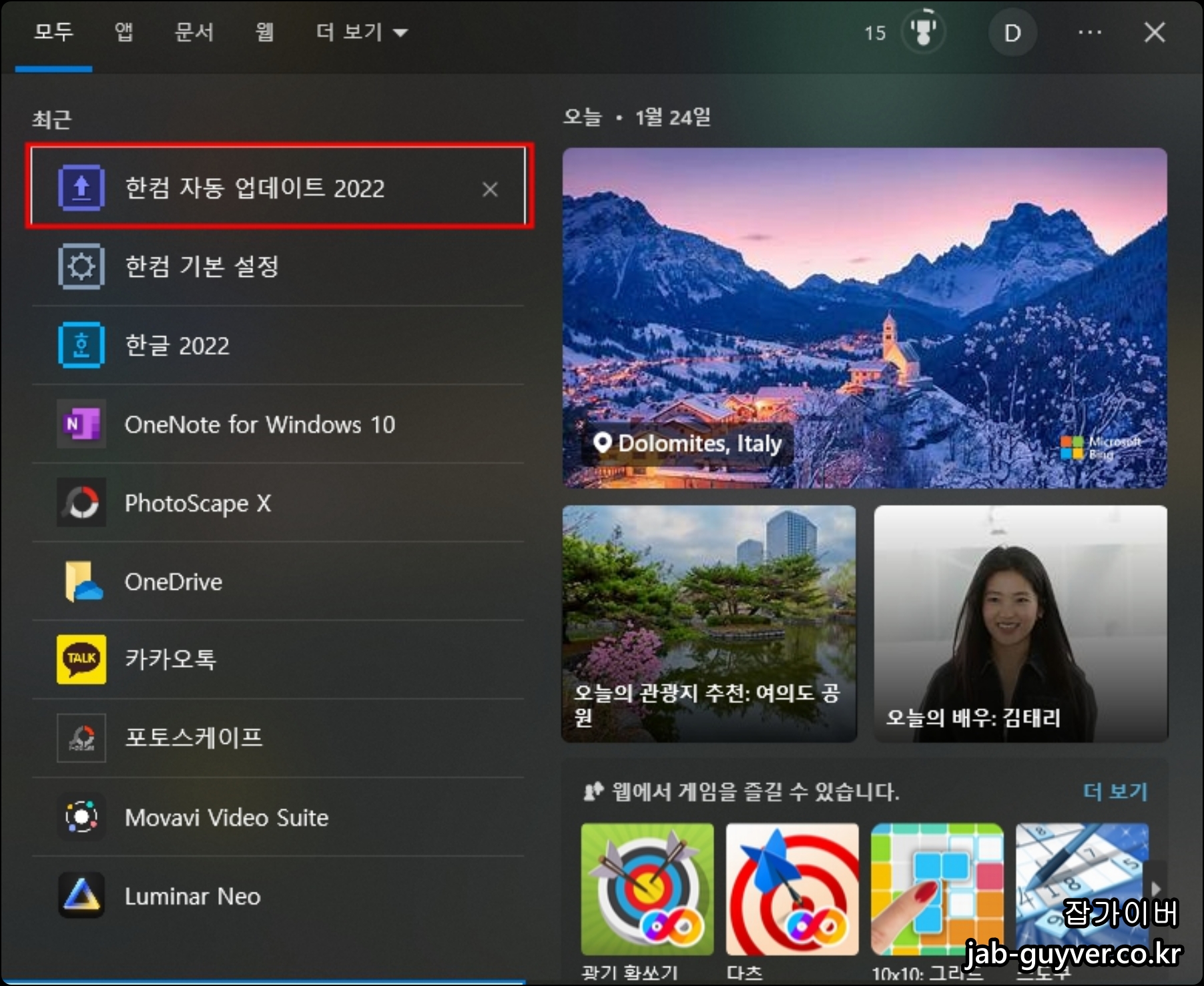Screen dimensions: 1204x986
Task: Click the Luminar Neo triangle icon
Action: coord(81,895)
